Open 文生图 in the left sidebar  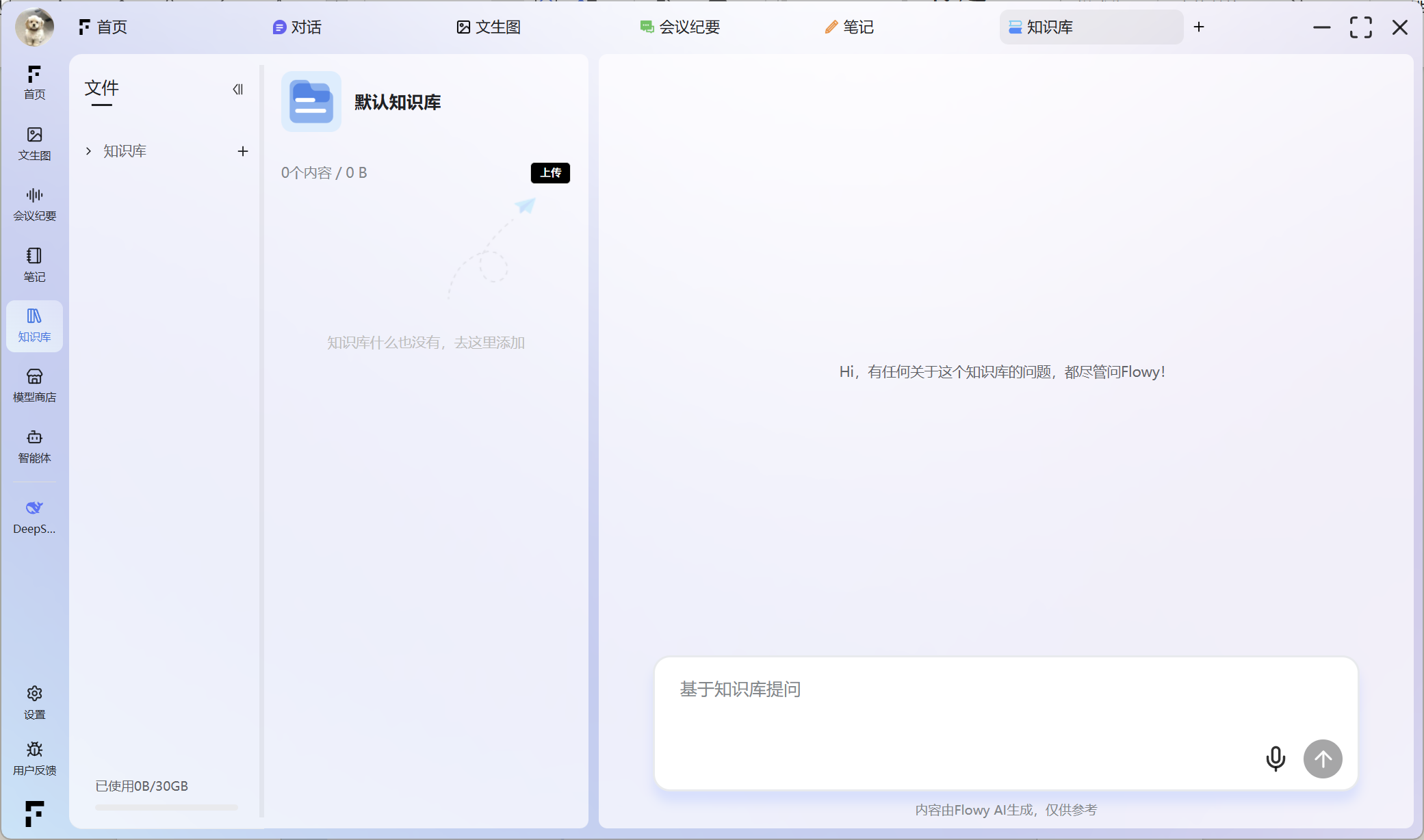[x=34, y=143]
